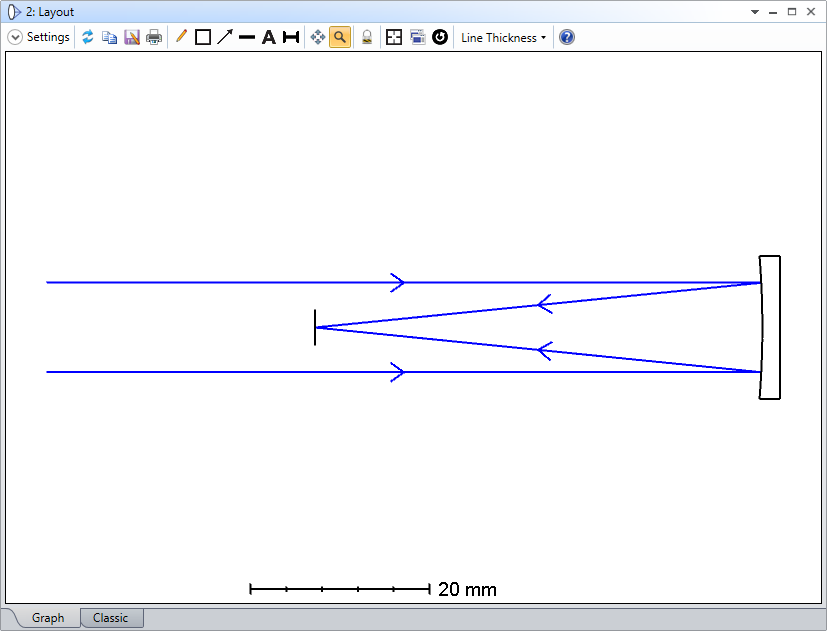The width and height of the screenshot is (827, 631).
Task: Open the Line Thickness dropdown
Action: (x=503, y=37)
